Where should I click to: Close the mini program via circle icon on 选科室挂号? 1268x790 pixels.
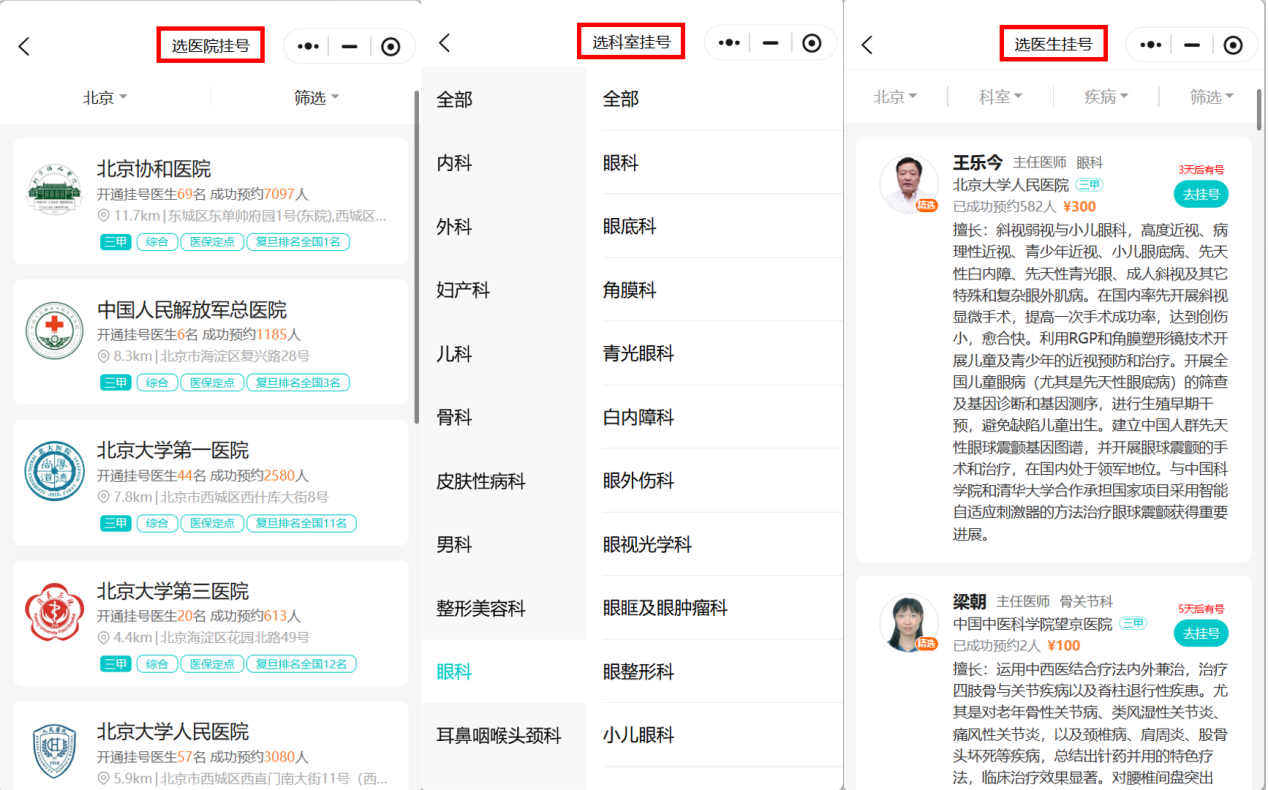click(812, 43)
